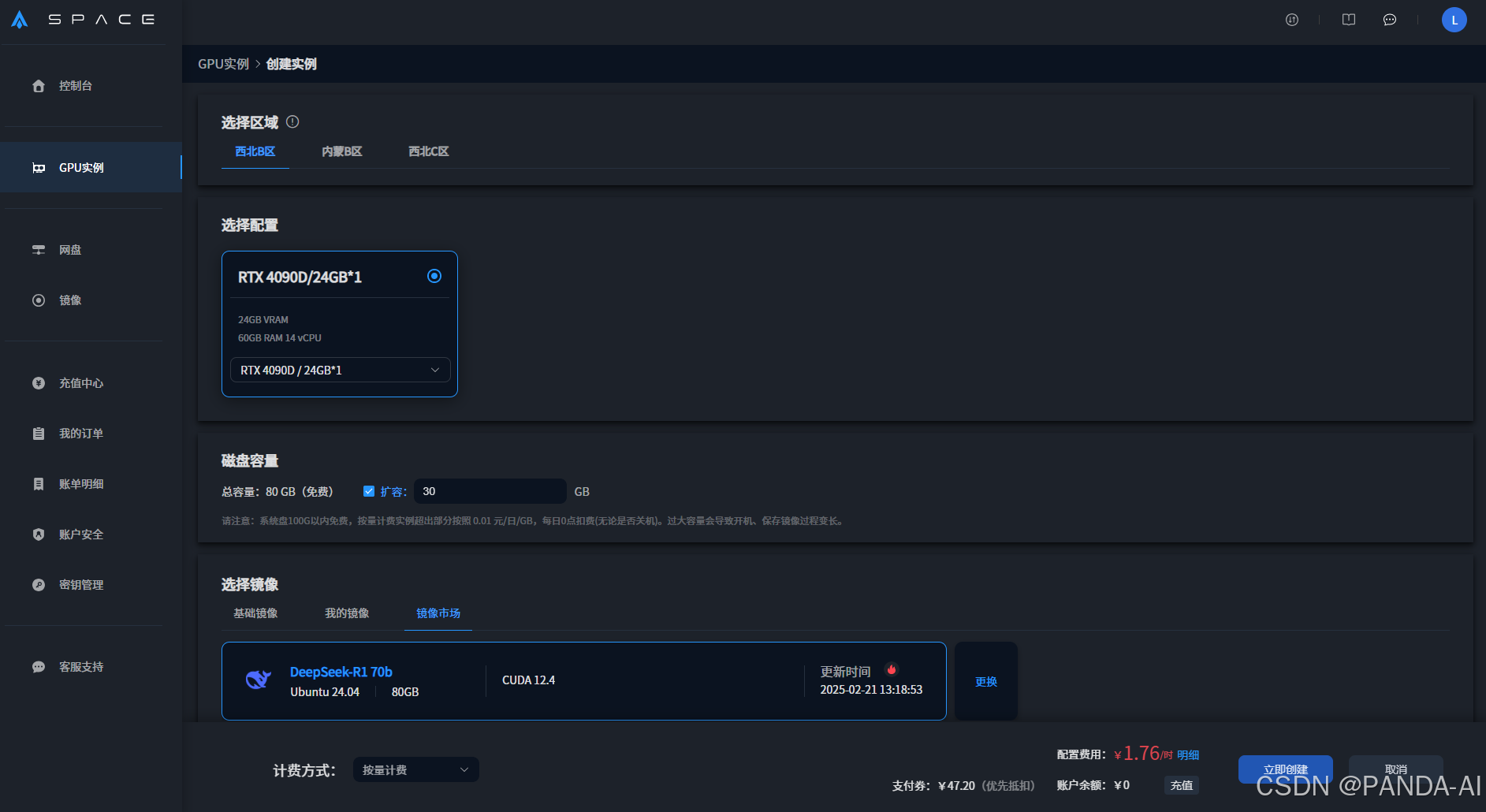
Task: Click the red flame hot icon
Action: (x=892, y=669)
